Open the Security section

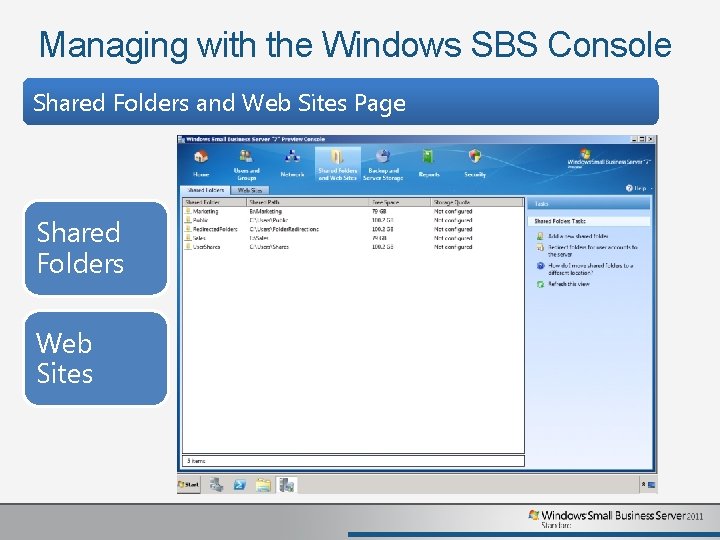click(475, 163)
